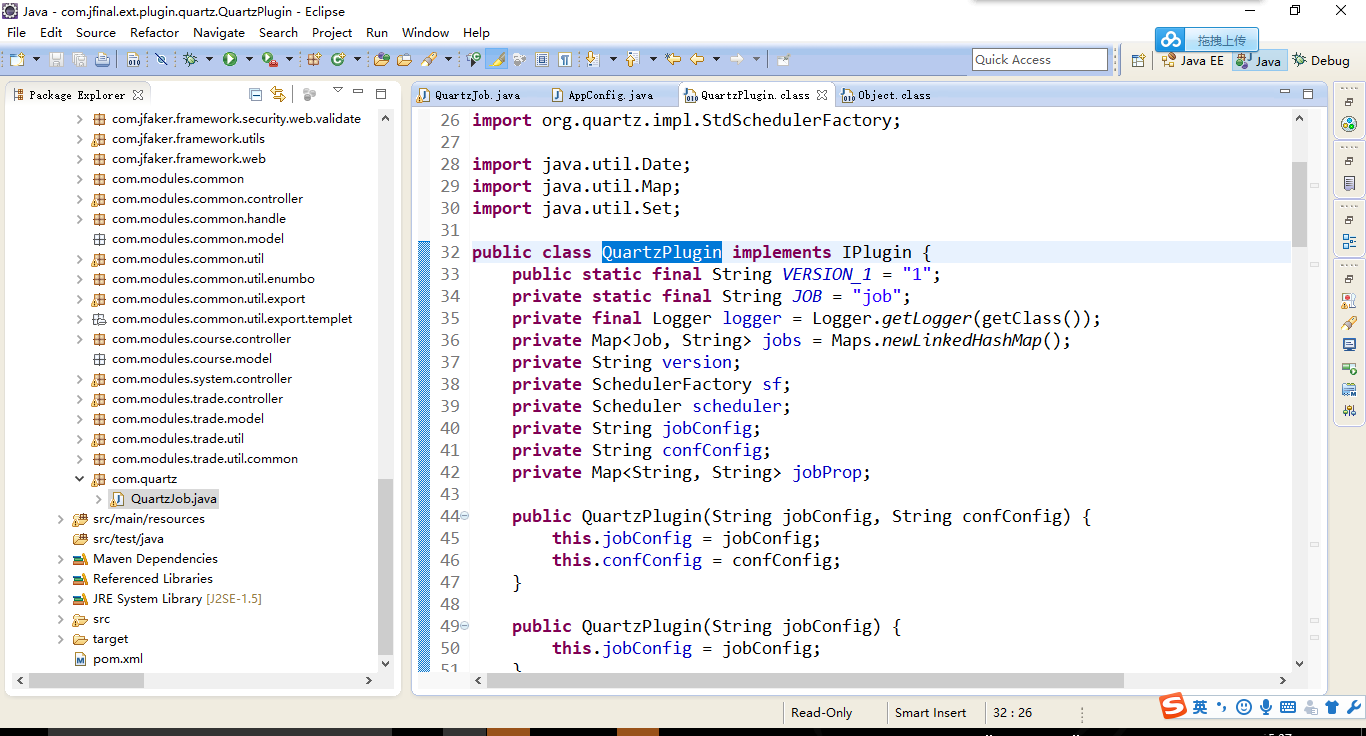This screenshot has height=736, width=1366.
Task: Click the Open Type toolbar icon
Action: (x=381, y=60)
